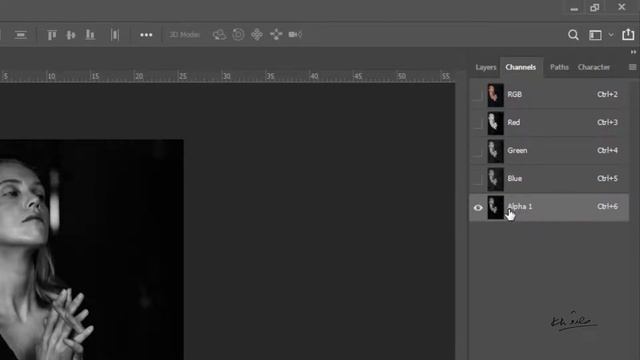Select the Green channel name

point(517,151)
